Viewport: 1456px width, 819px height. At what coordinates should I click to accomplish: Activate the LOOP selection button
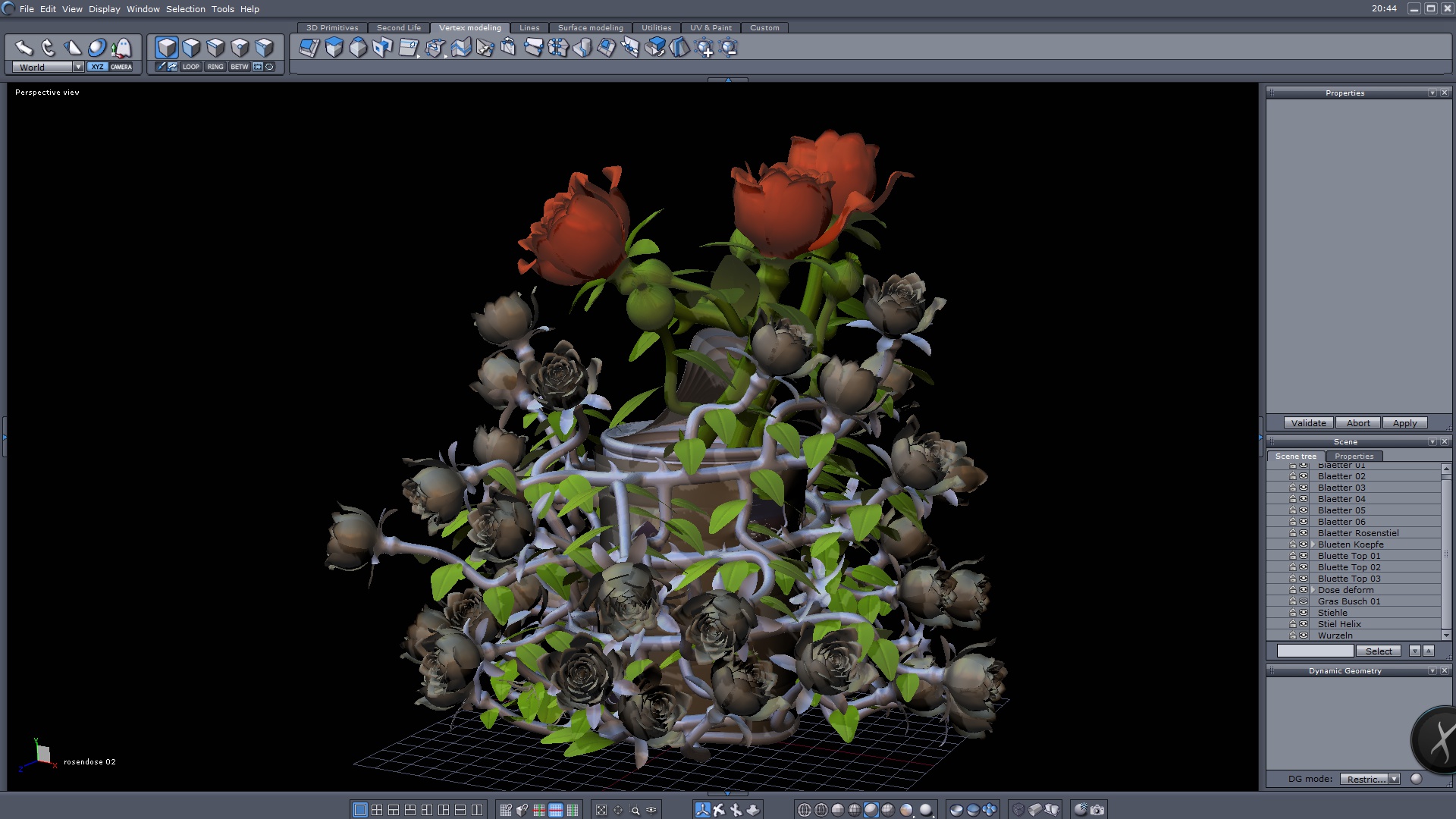(190, 67)
